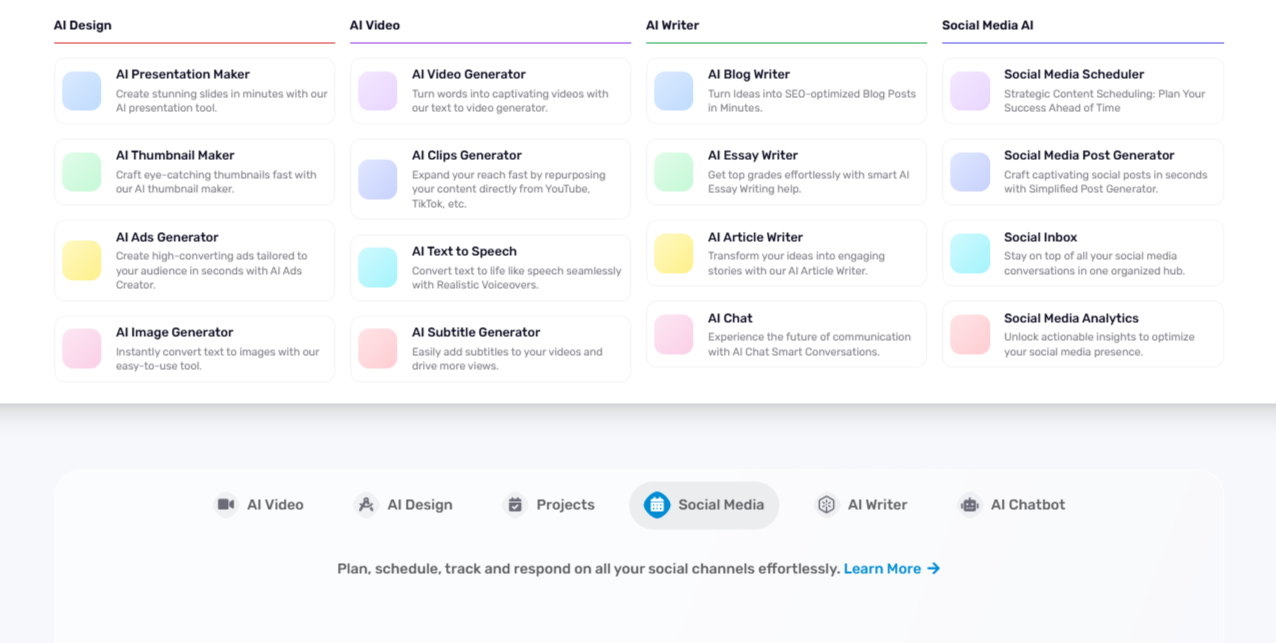Click the AI Thumbnail Maker green icon

(82, 172)
